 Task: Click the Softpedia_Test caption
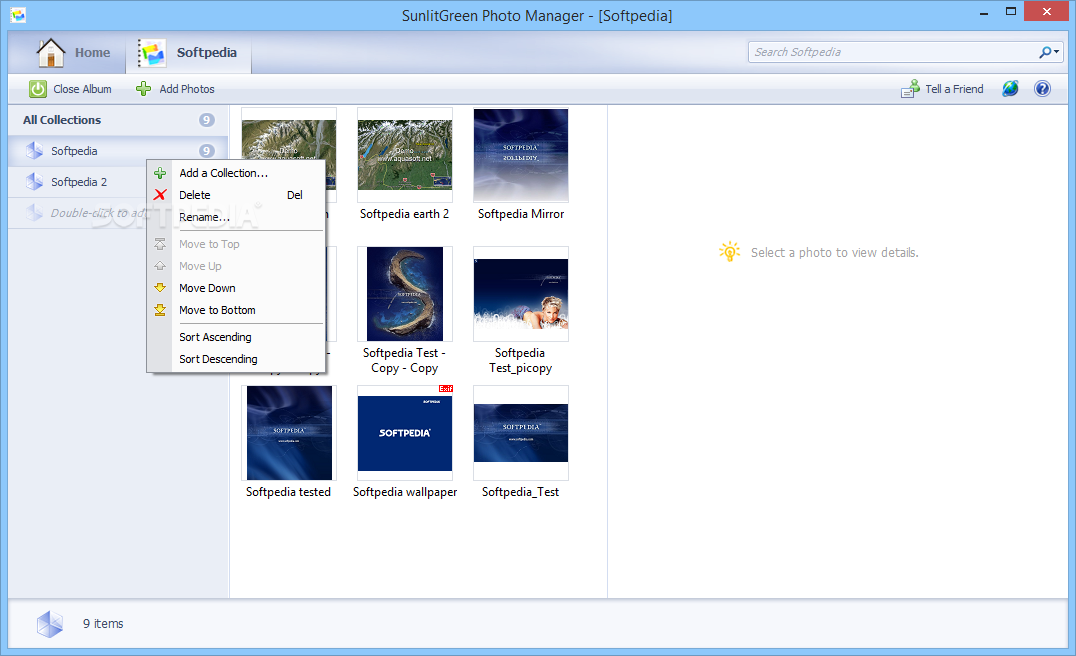(520, 492)
